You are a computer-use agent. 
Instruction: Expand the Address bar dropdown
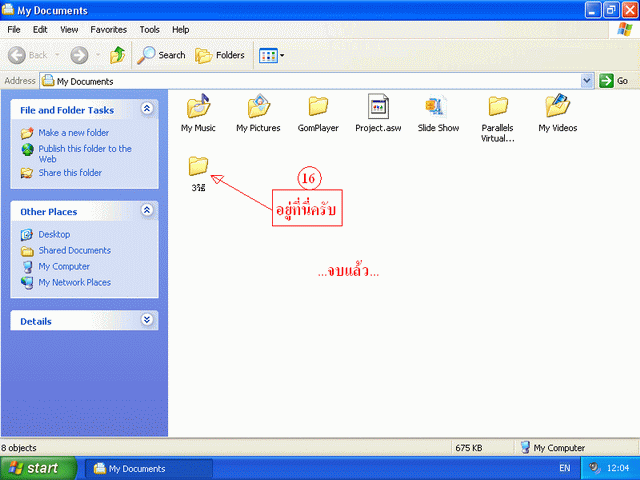(x=587, y=81)
